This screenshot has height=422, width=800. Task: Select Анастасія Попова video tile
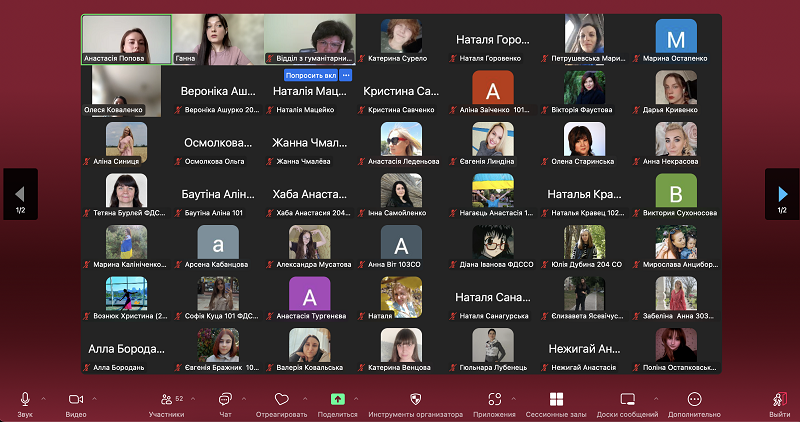tap(125, 39)
